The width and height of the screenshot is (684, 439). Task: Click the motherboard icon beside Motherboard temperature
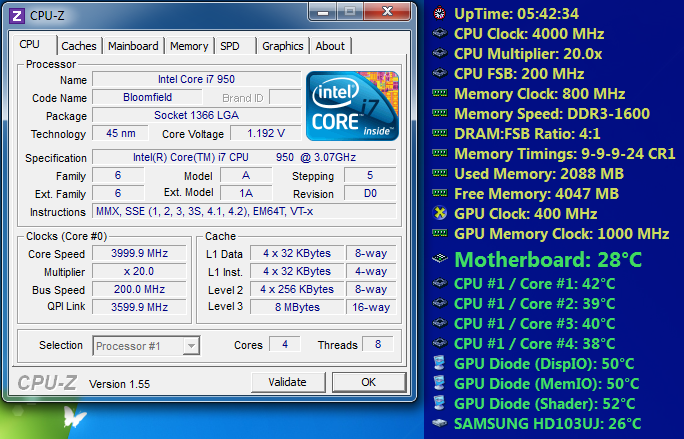[440, 259]
